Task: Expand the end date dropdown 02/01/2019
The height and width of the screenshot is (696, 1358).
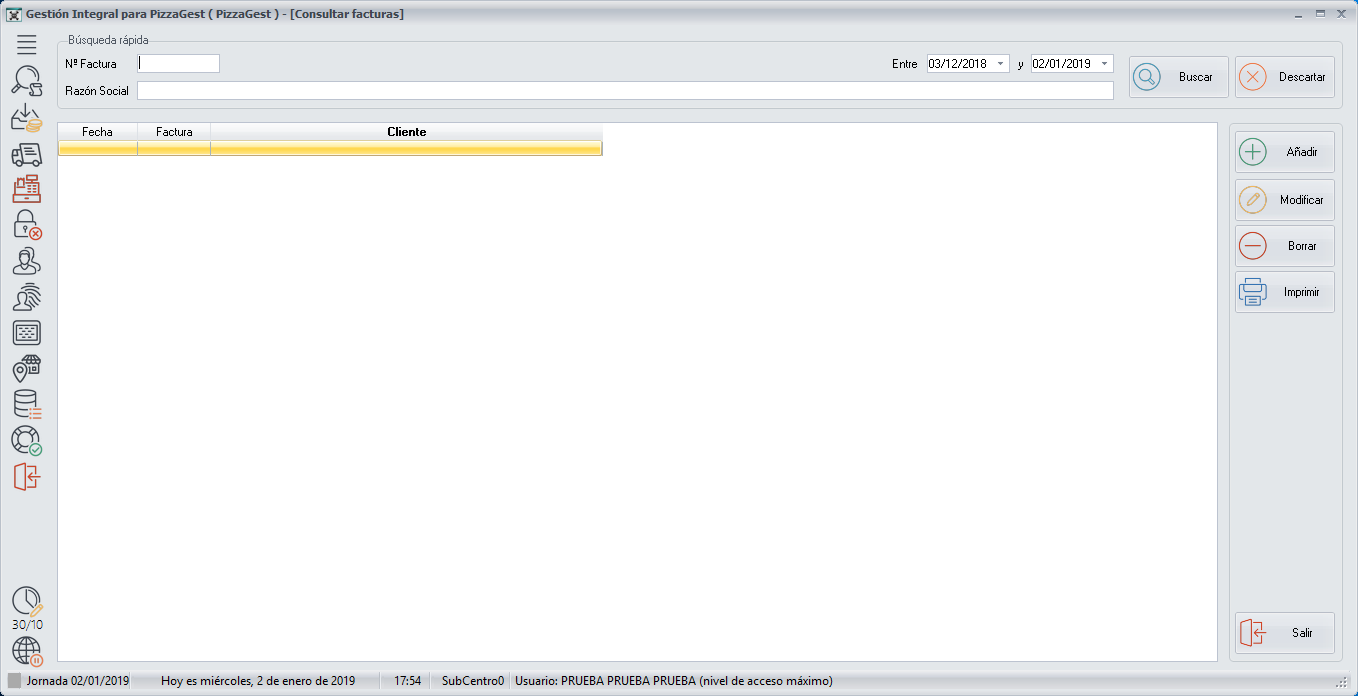Action: [1105, 64]
